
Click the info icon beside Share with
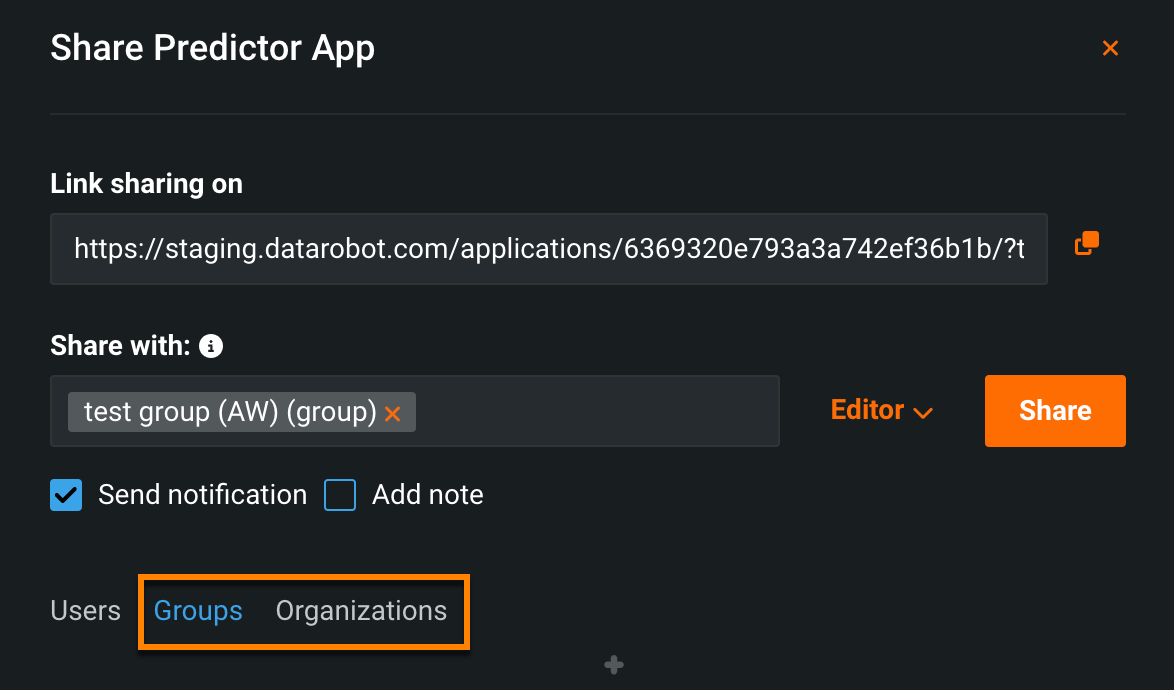(x=210, y=347)
